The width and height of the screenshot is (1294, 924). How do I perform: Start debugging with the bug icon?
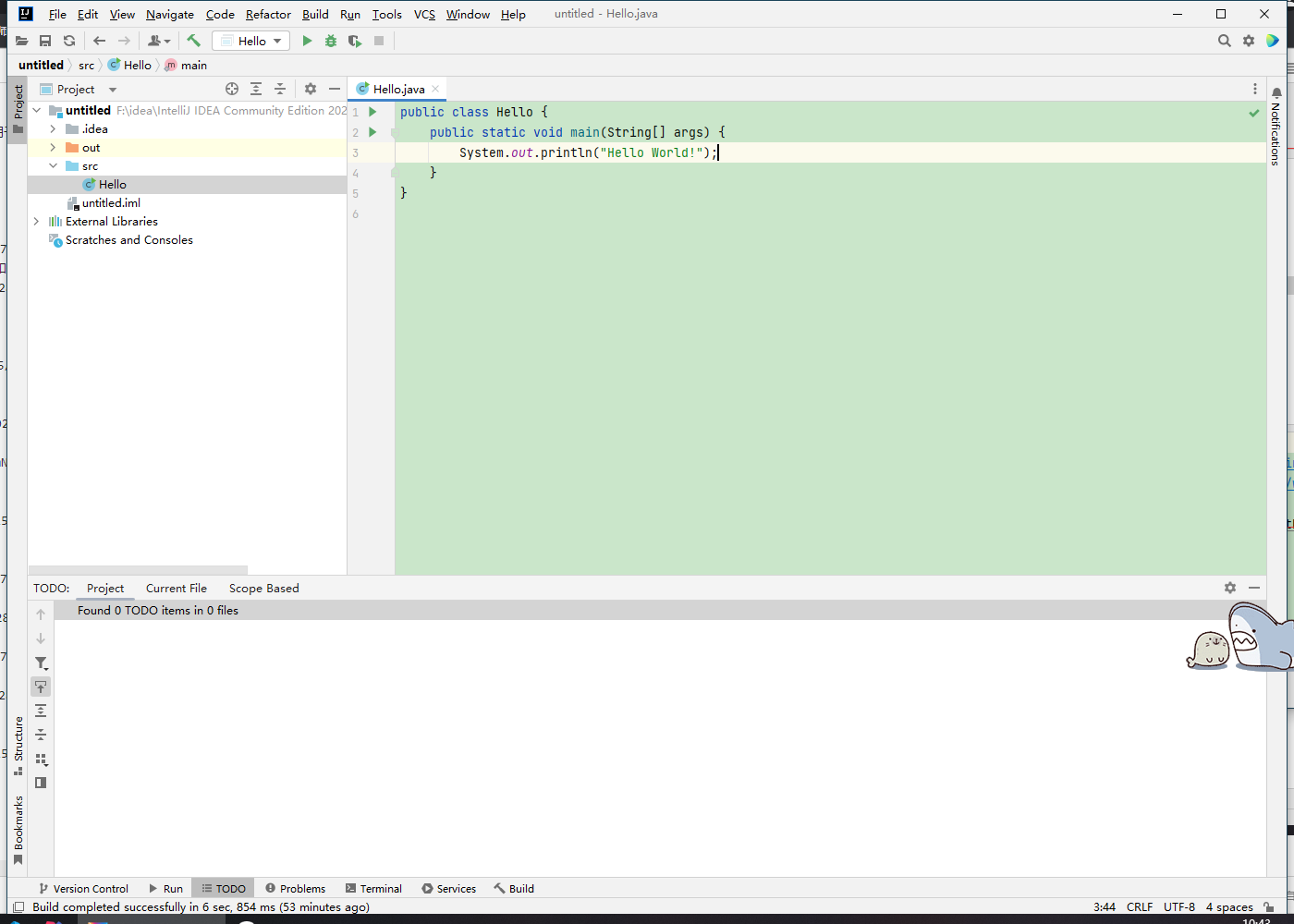(331, 41)
